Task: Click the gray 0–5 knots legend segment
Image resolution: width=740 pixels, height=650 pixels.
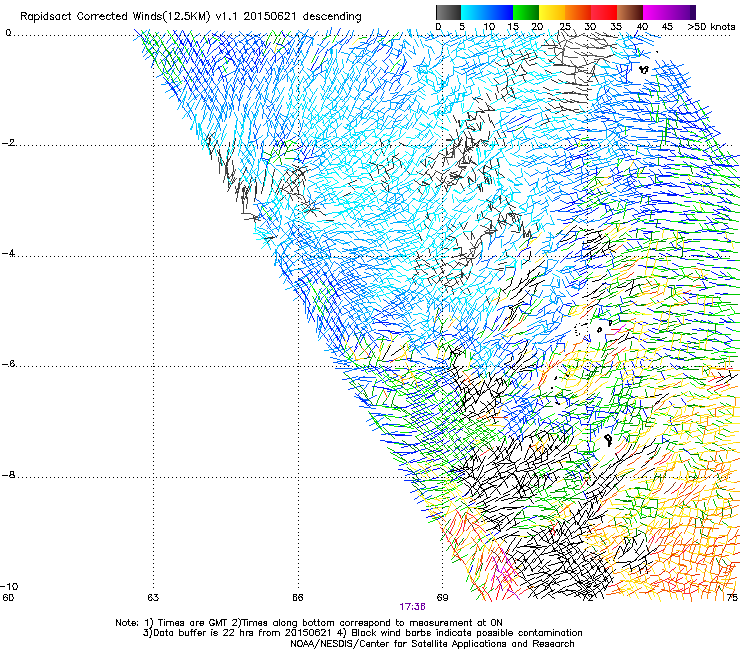Action: 448,12
